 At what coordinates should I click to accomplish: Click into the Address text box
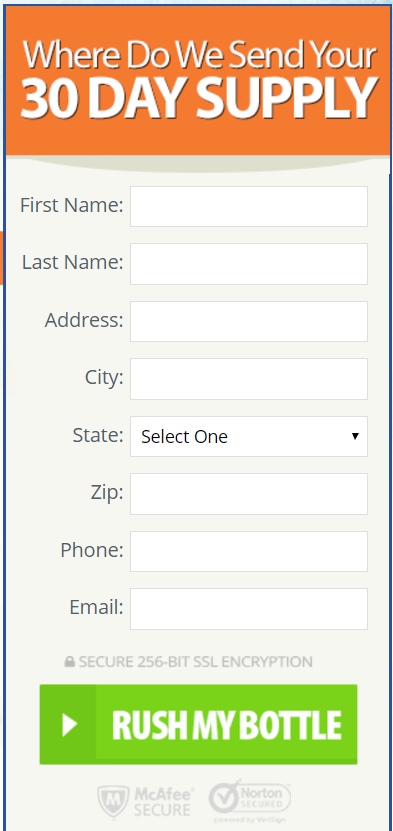click(249, 321)
